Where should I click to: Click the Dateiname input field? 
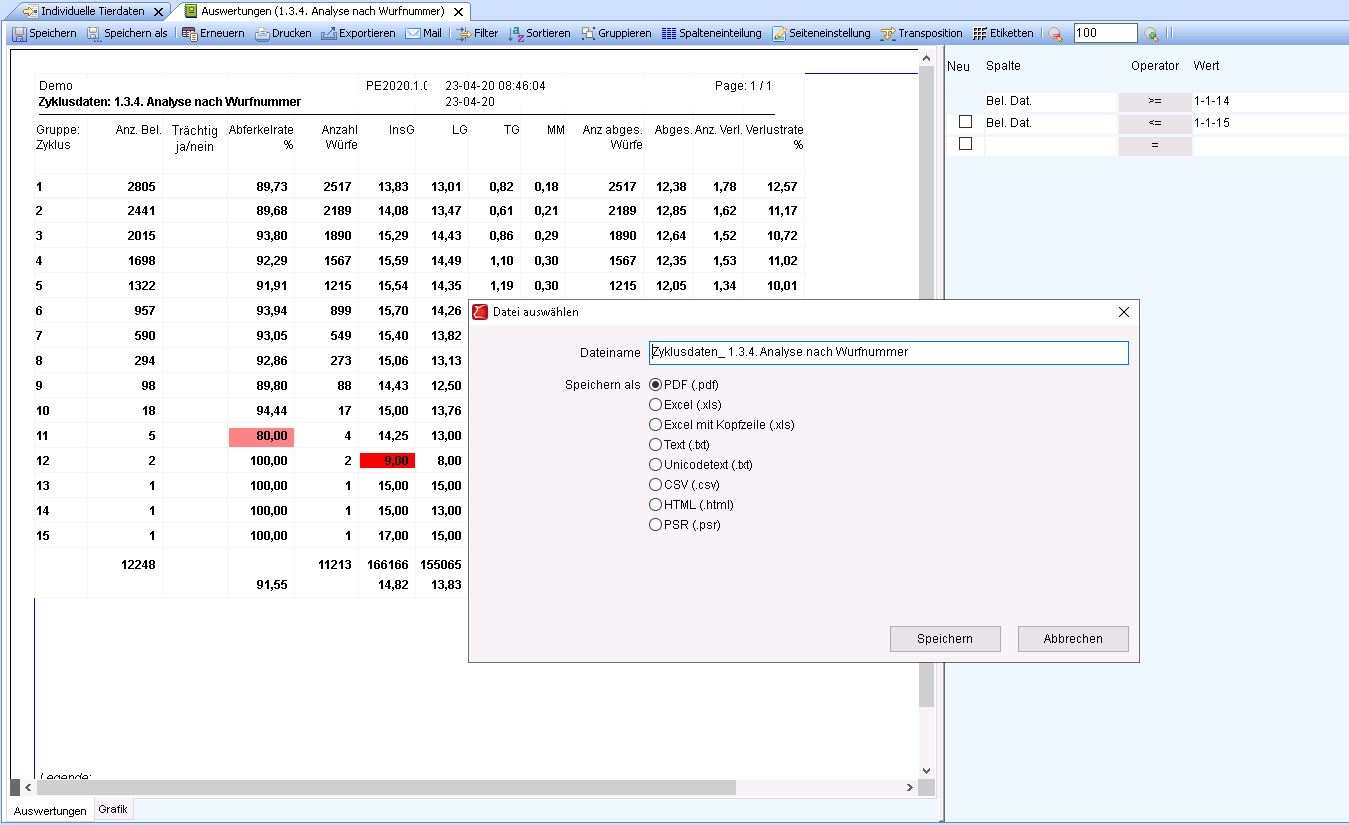888,352
